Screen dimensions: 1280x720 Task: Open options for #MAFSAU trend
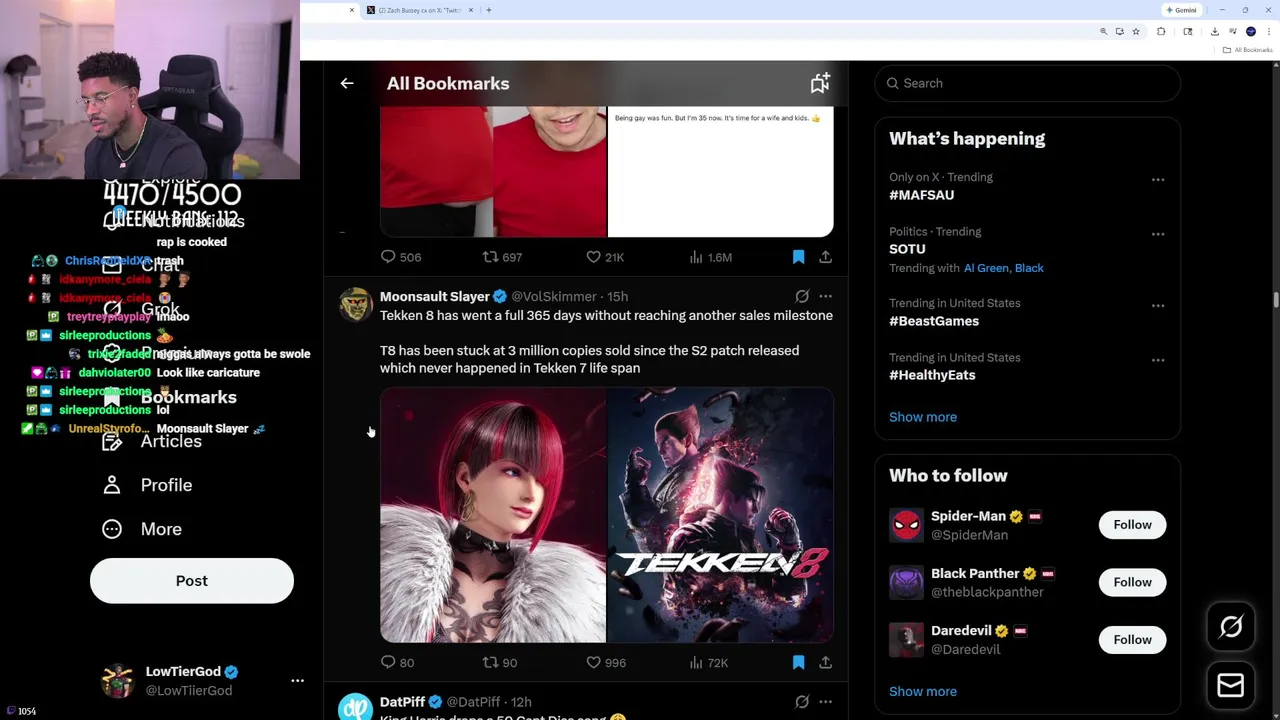pyautogui.click(x=1158, y=180)
